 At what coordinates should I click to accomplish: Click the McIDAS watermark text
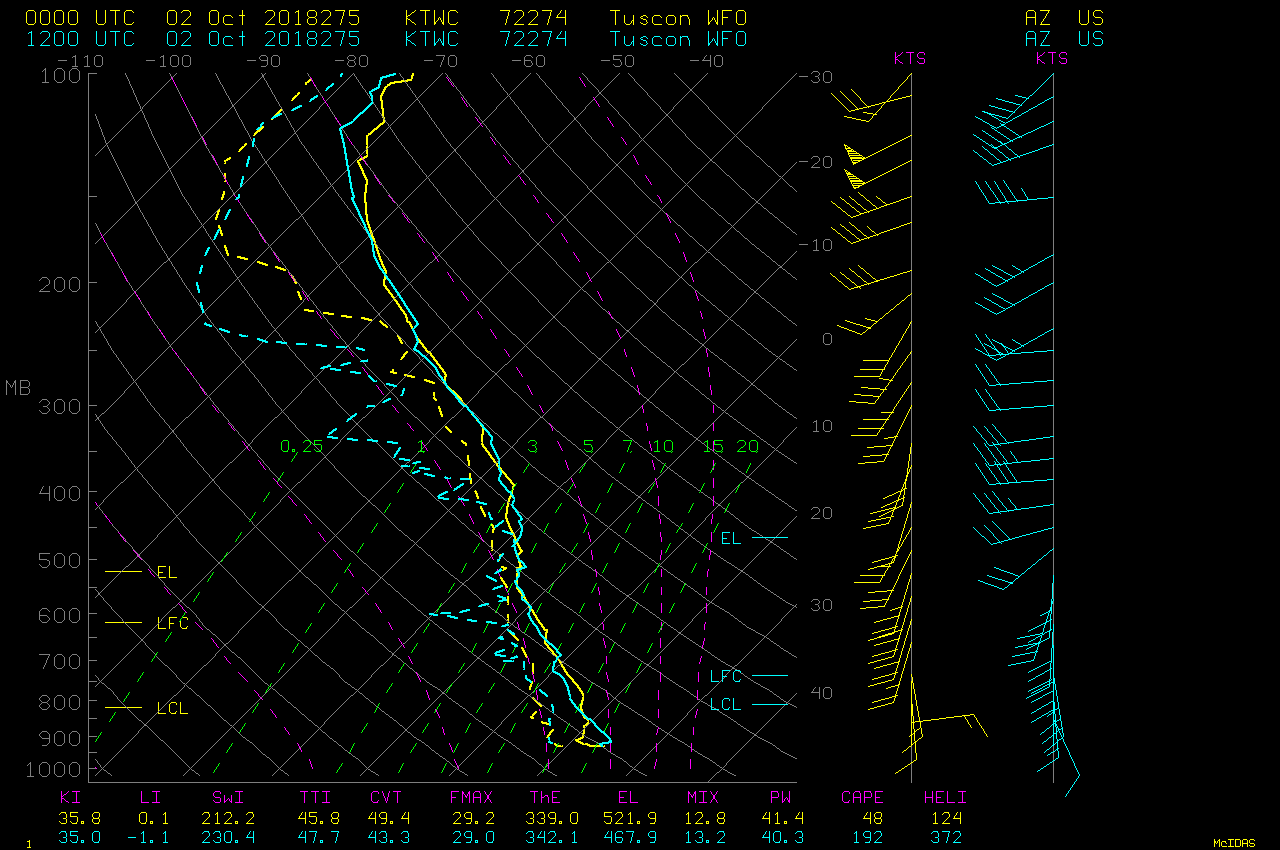click(x=1234, y=843)
